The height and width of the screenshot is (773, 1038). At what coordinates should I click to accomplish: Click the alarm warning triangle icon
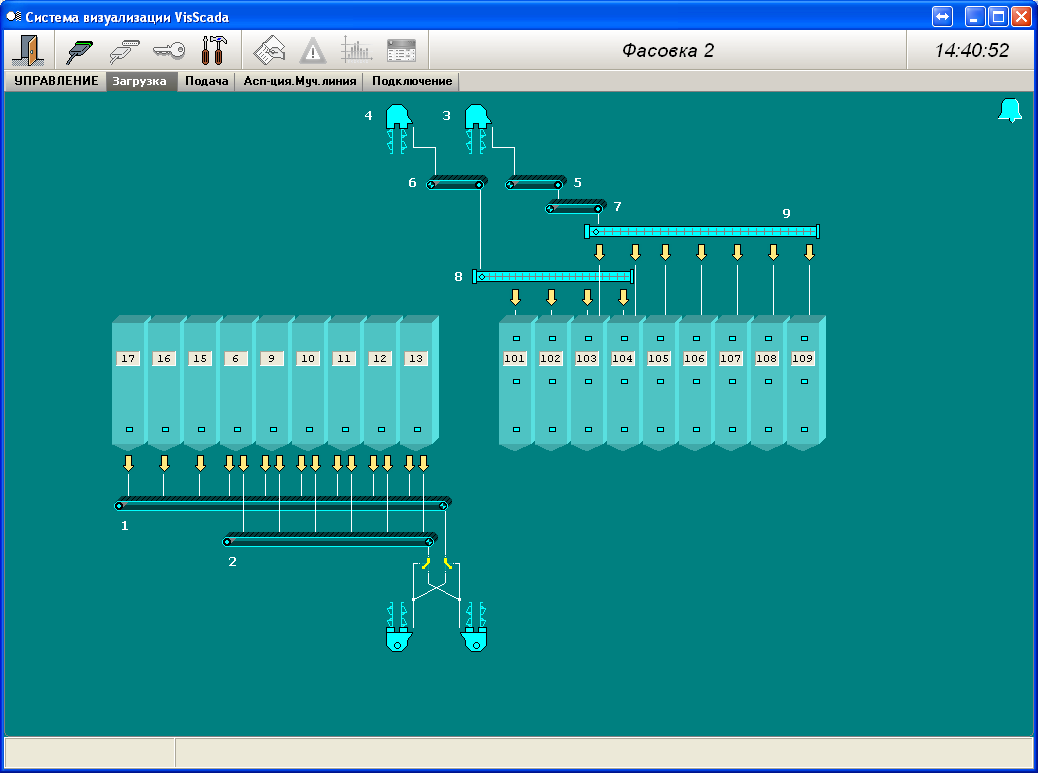[313, 50]
